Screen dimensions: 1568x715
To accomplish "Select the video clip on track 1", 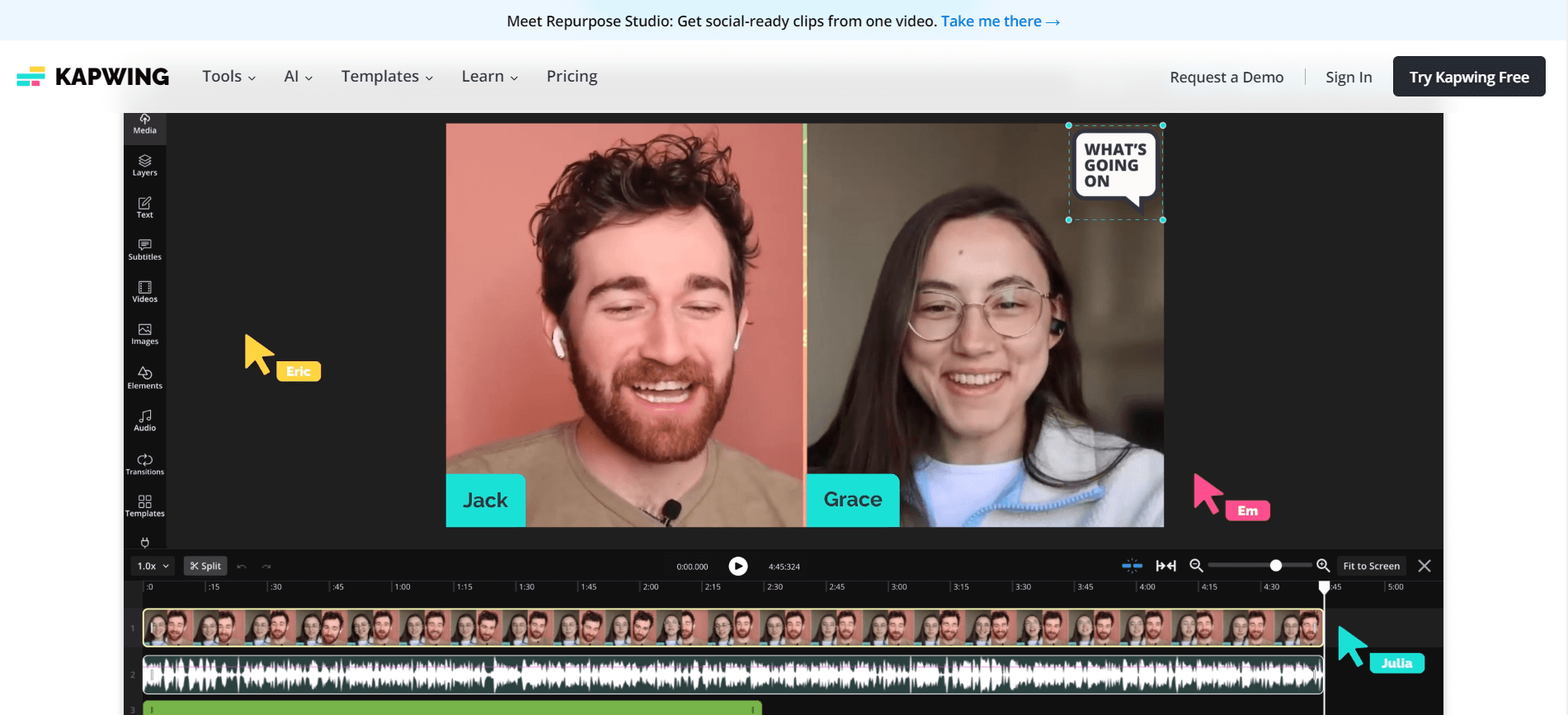I will point(733,628).
